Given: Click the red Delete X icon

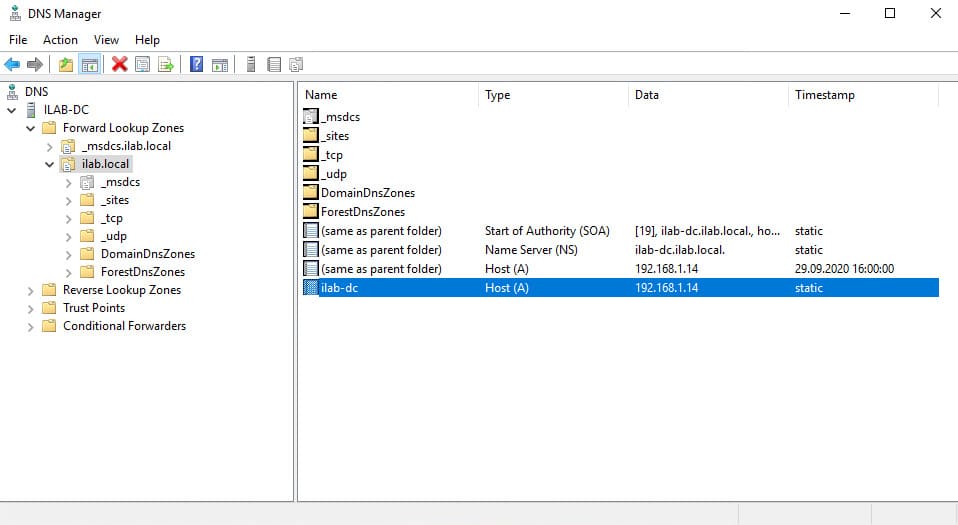Looking at the screenshot, I should click(120, 65).
